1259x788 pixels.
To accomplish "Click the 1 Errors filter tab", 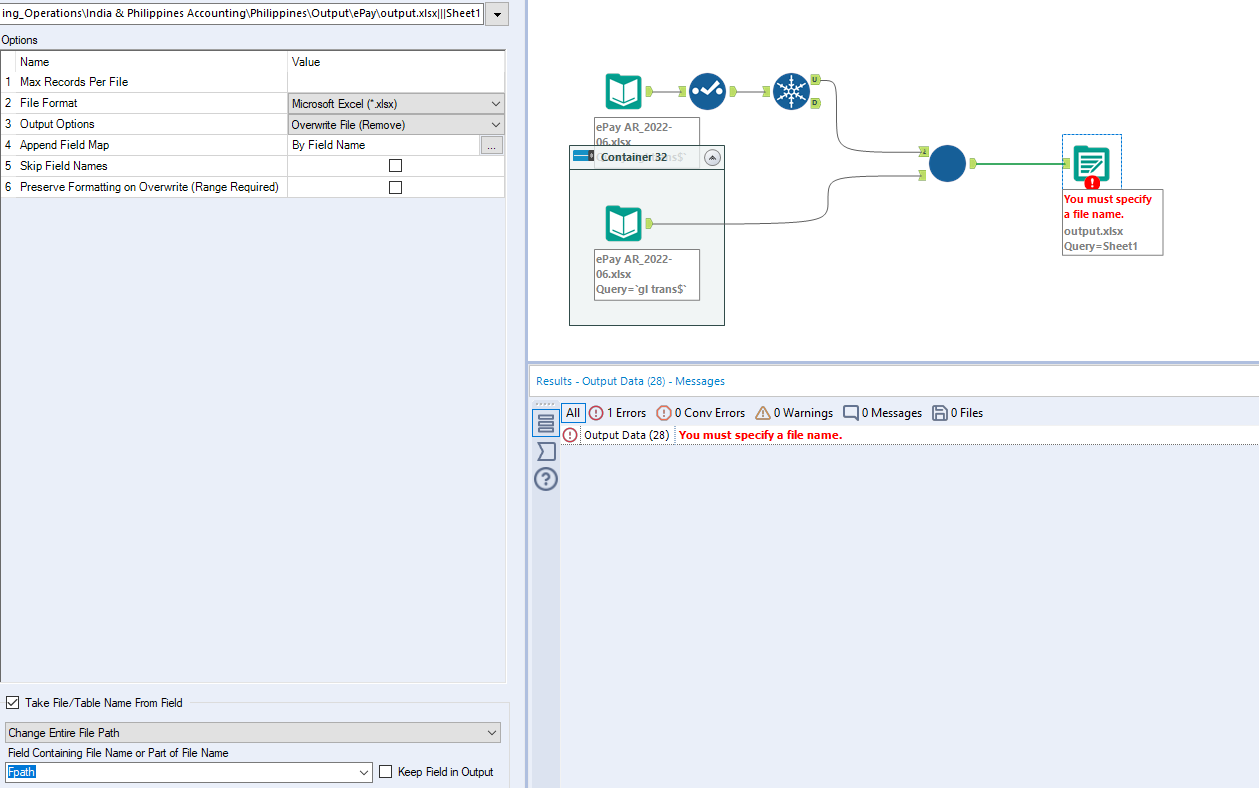I will click(617, 412).
